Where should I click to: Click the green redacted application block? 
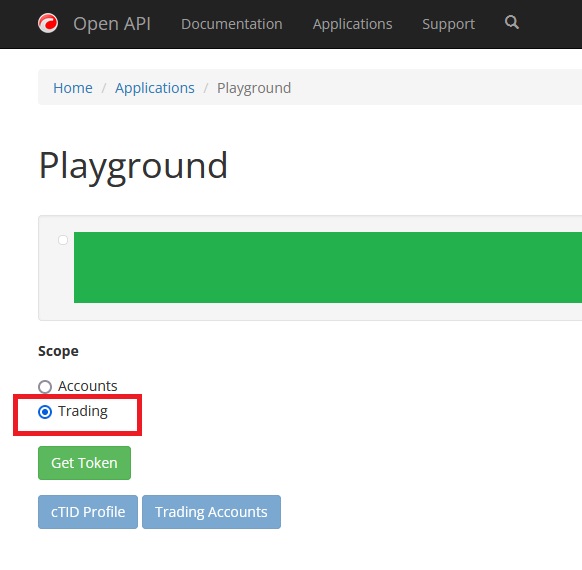point(328,267)
